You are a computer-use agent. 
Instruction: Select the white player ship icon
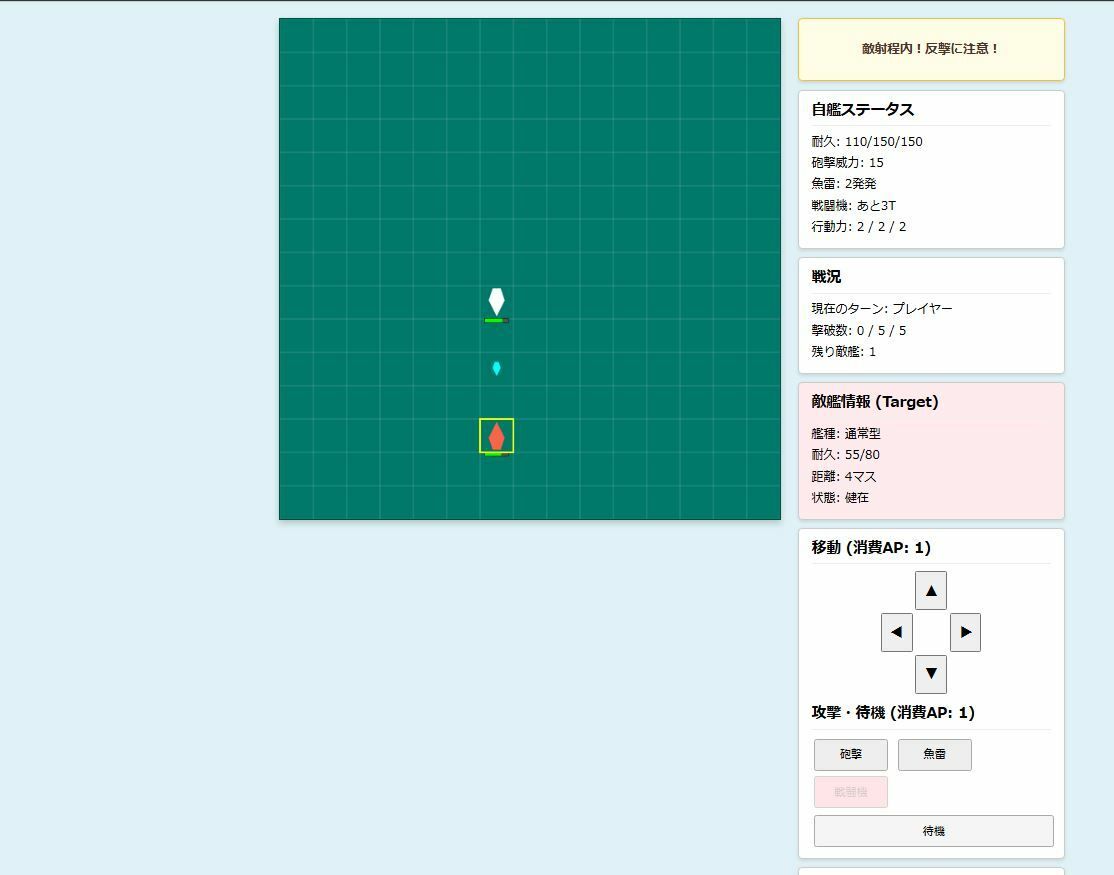point(496,300)
